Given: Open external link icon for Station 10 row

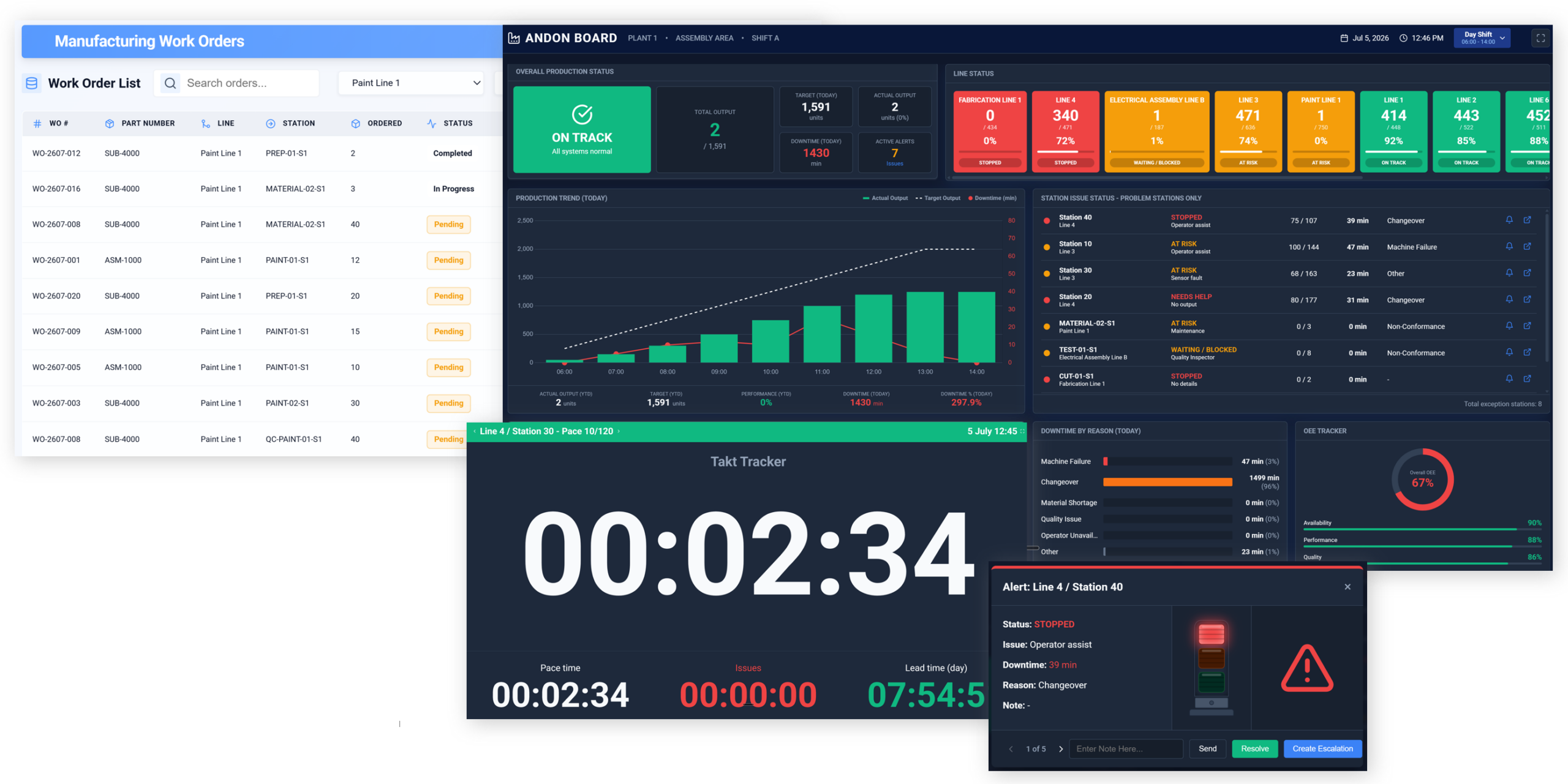Looking at the screenshot, I should [x=1528, y=246].
